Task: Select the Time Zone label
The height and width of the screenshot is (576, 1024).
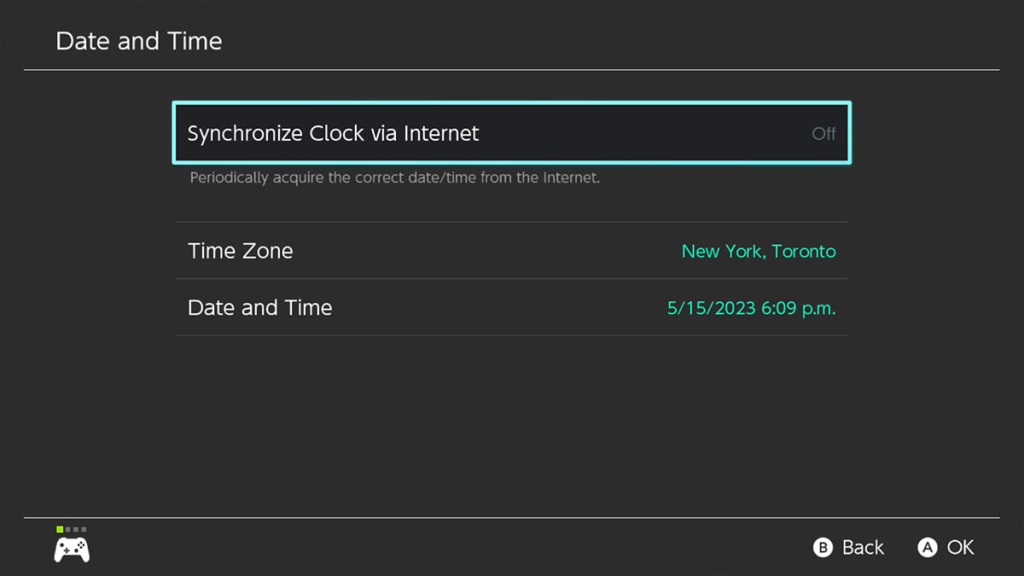Action: [240, 251]
